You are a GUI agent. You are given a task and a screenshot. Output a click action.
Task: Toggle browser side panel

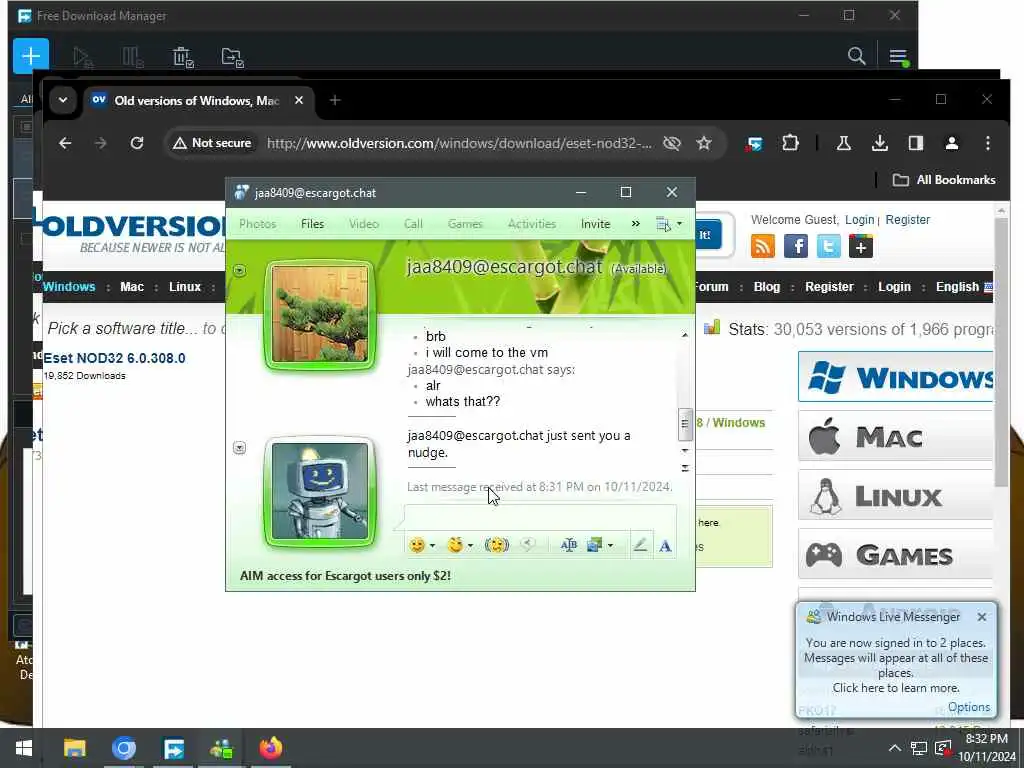click(916, 143)
